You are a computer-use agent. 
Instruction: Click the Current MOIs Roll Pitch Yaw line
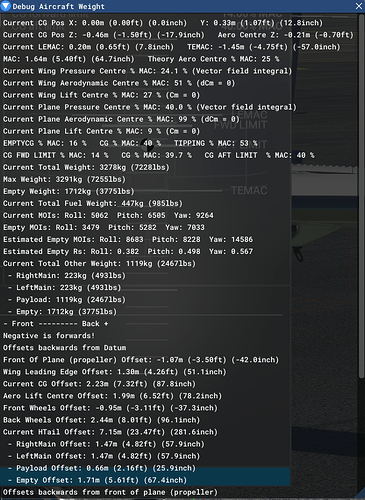[x=108, y=215]
